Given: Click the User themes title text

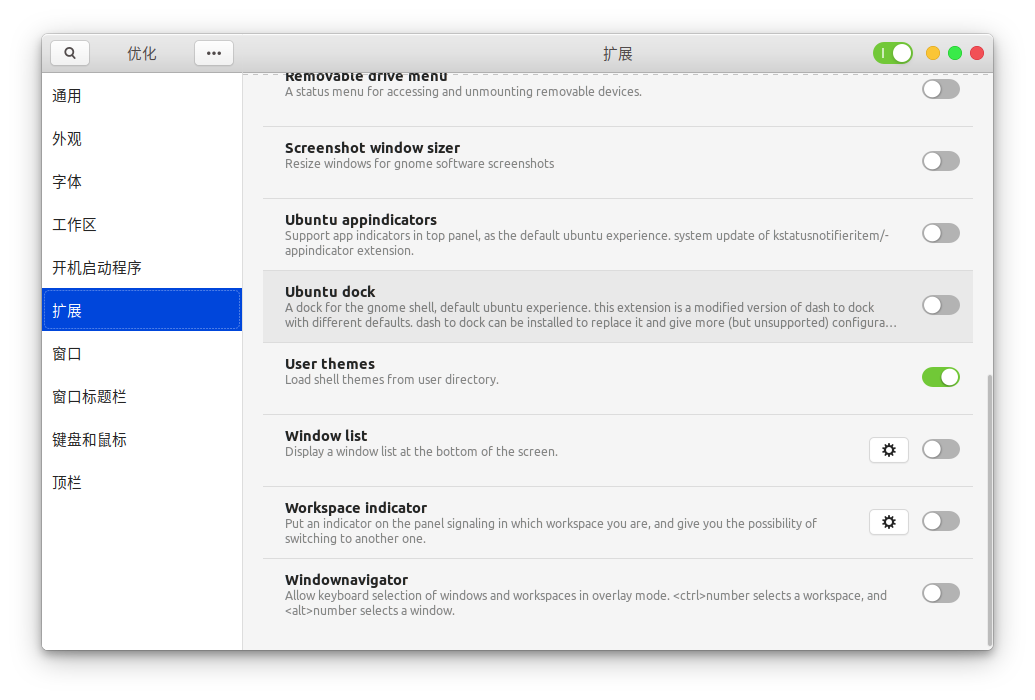Looking at the screenshot, I should [x=330, y=364].
